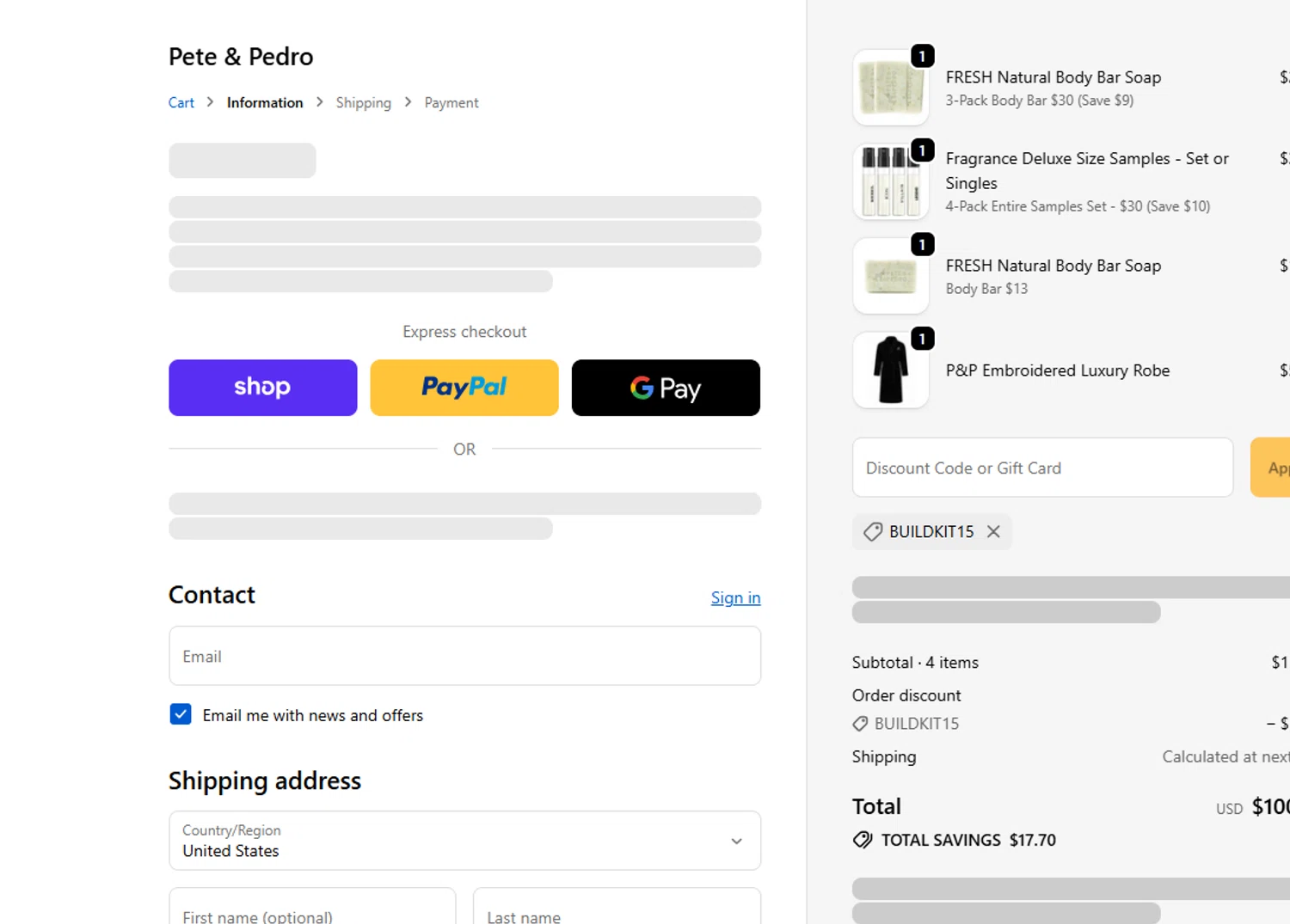Click the single Body Bar $13 soap thumbnail
This screenshot has height=924, width=1290.
(x=891, y=276)
